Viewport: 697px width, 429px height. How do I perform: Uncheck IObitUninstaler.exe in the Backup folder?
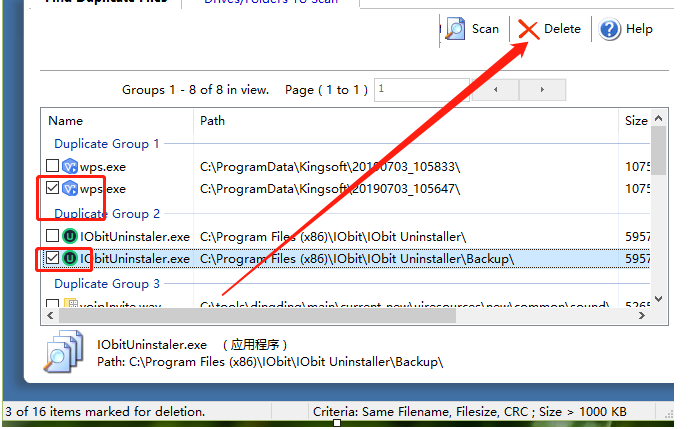point(52,257)
